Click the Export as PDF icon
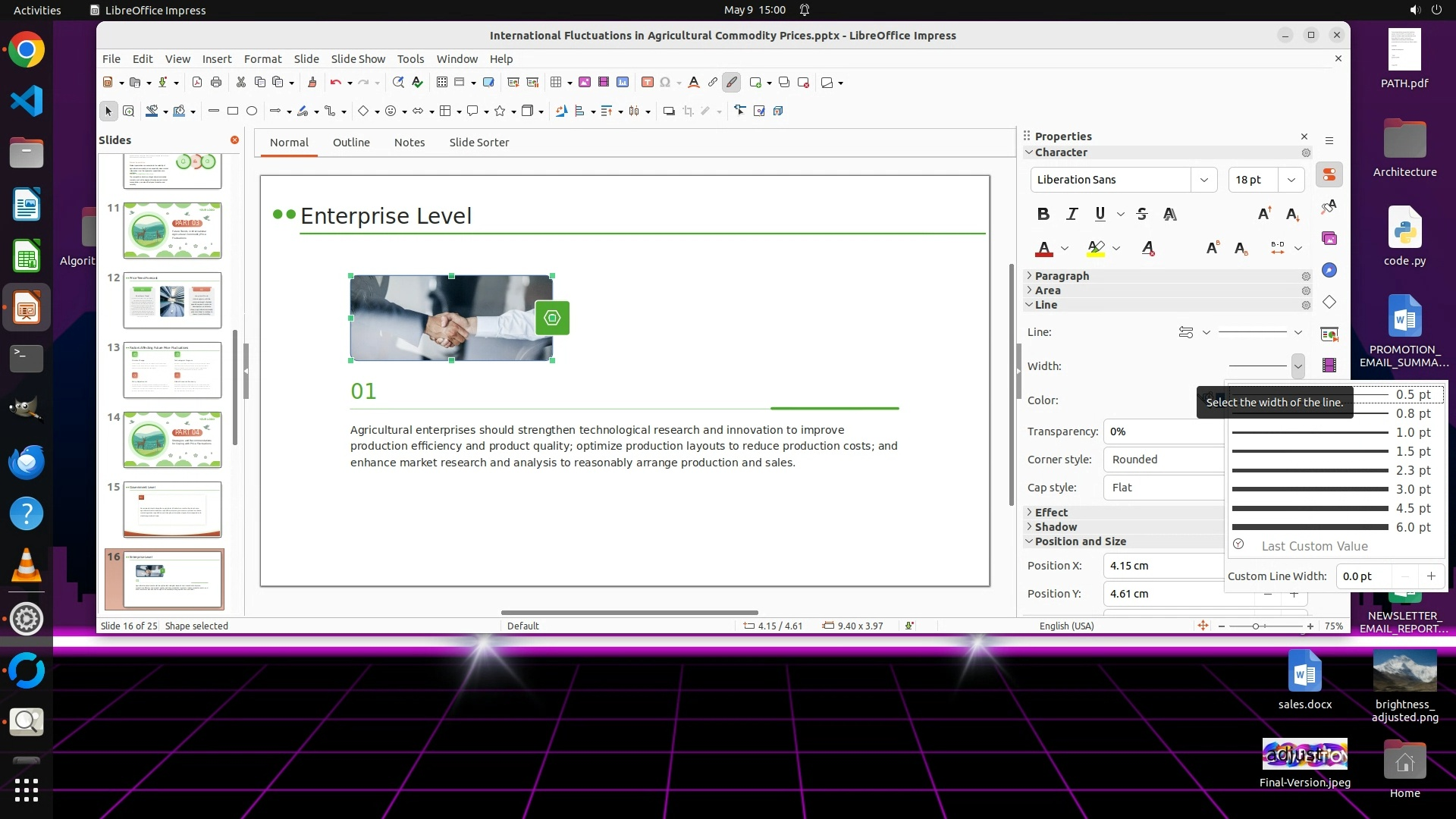 coord(197,83)
